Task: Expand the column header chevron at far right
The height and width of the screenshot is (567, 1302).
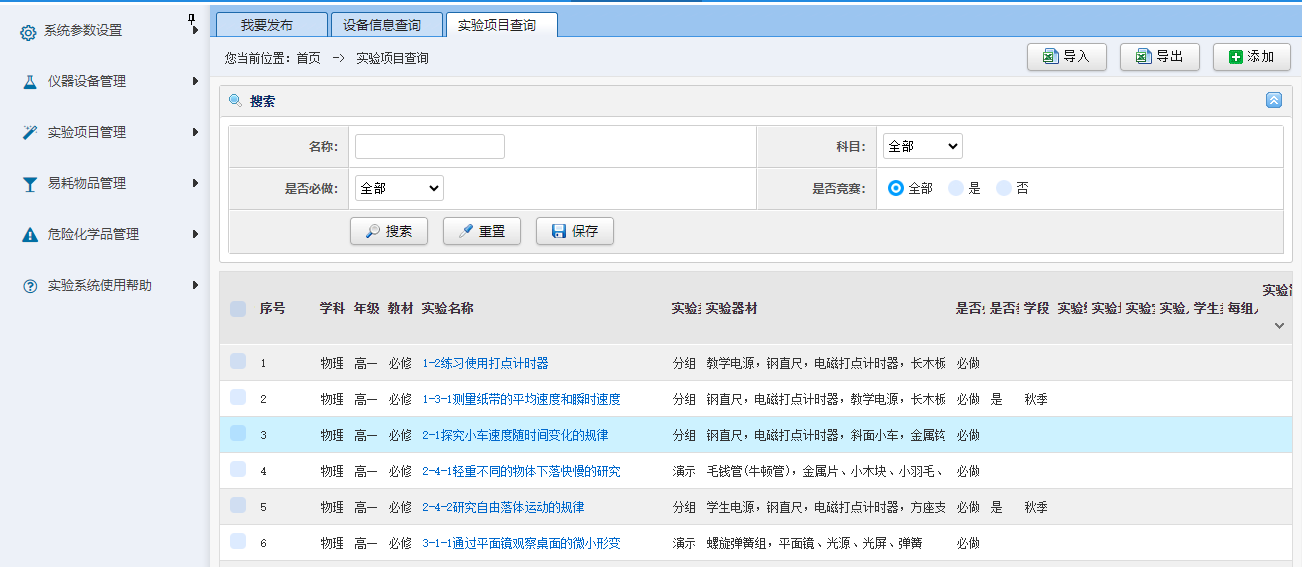Action: pos(1279,326)
